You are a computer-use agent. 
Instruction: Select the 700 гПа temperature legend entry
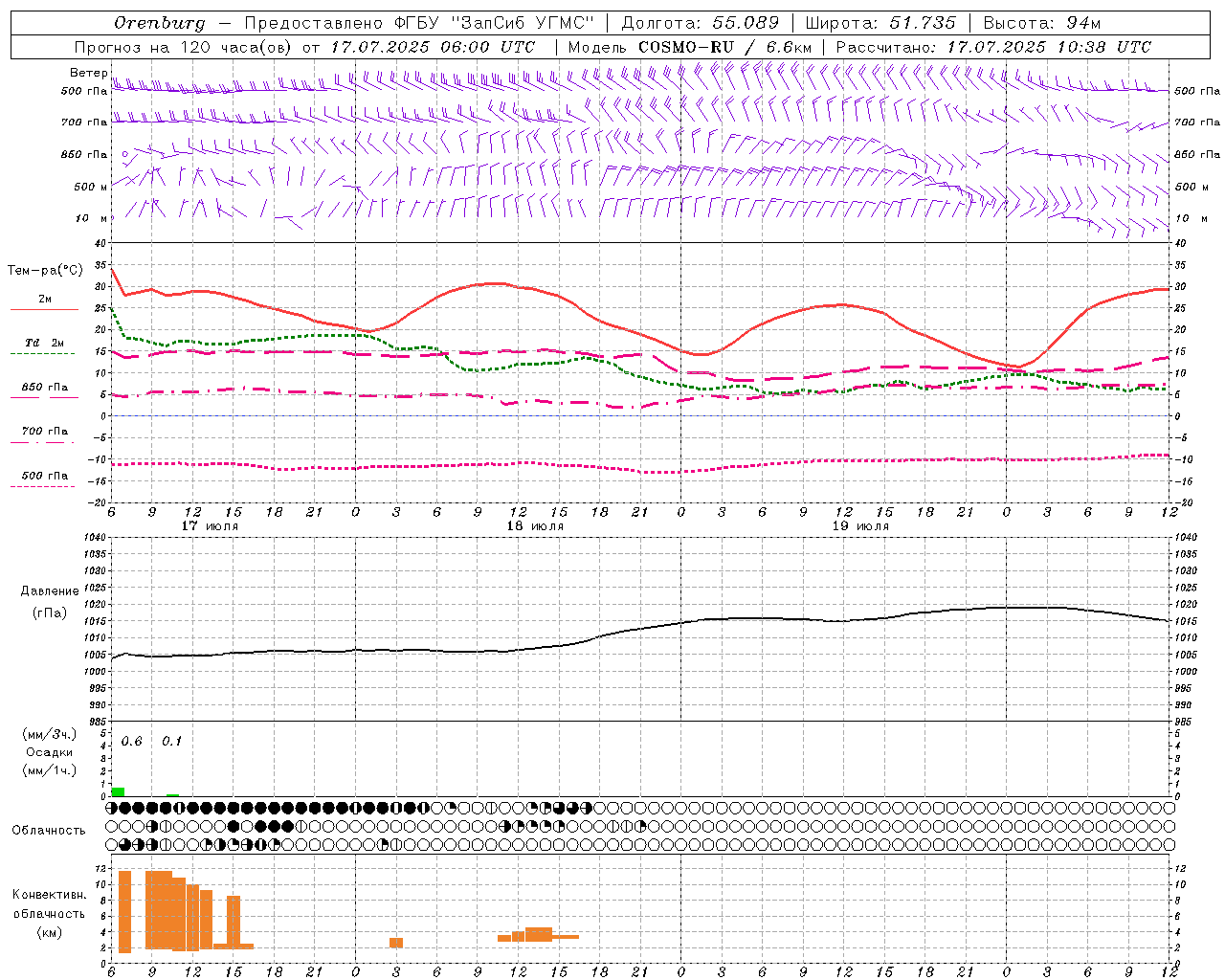click(45, 432)
